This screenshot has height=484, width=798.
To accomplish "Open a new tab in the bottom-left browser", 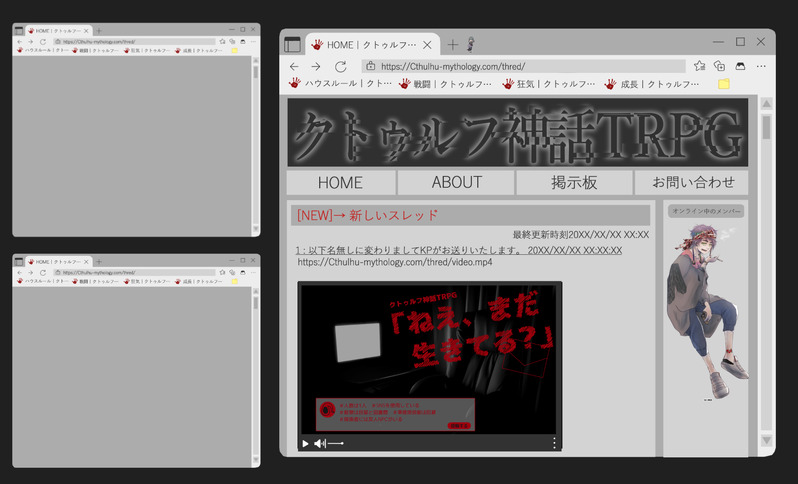I will (99, 262).
